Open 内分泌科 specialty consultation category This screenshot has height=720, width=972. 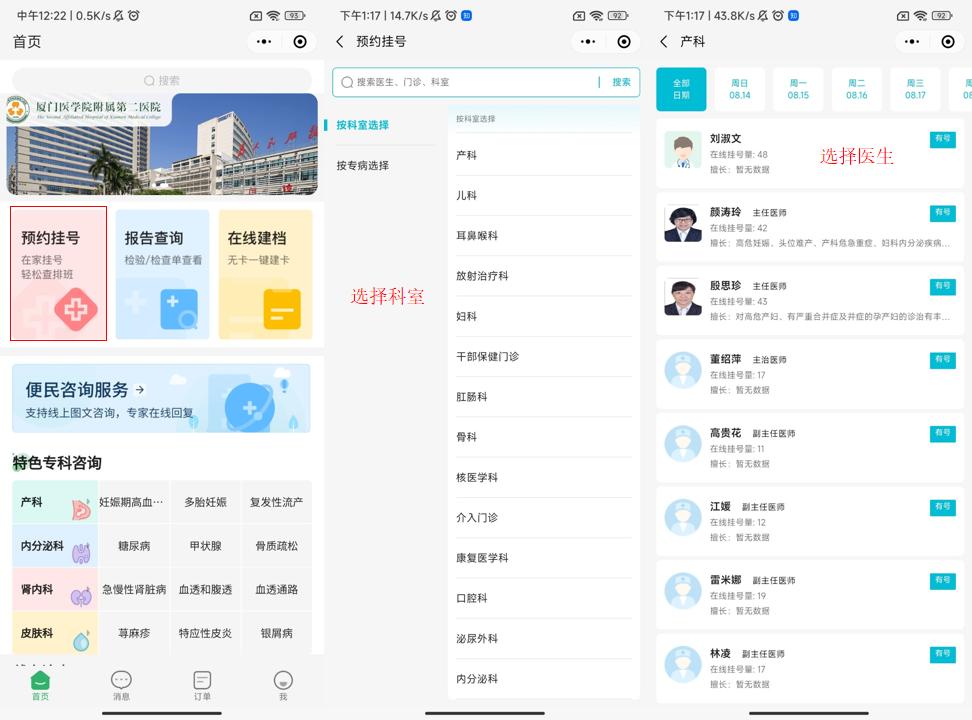tap(55, 546)
